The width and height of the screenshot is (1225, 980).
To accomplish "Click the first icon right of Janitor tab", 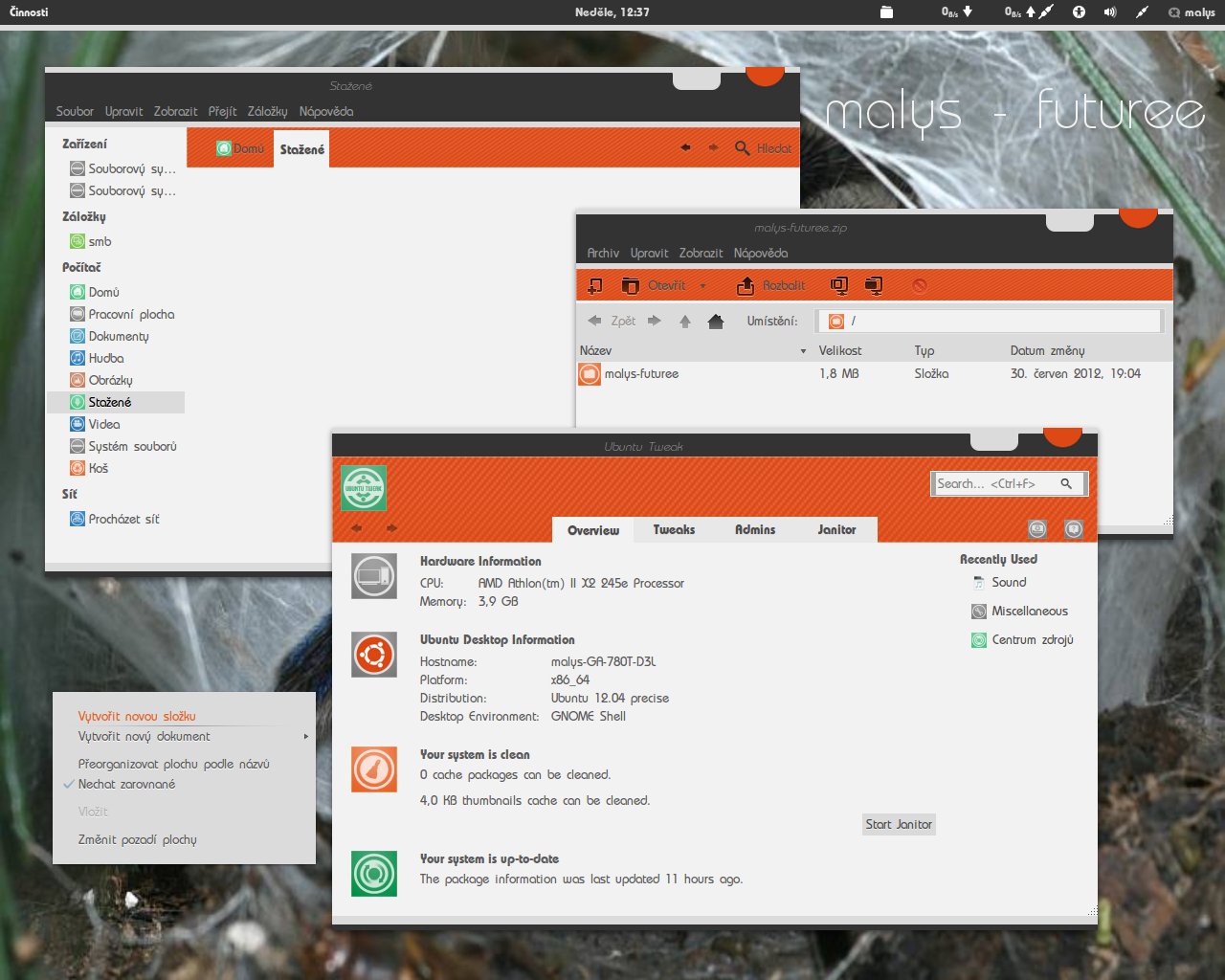I will tap(1037, 528).
